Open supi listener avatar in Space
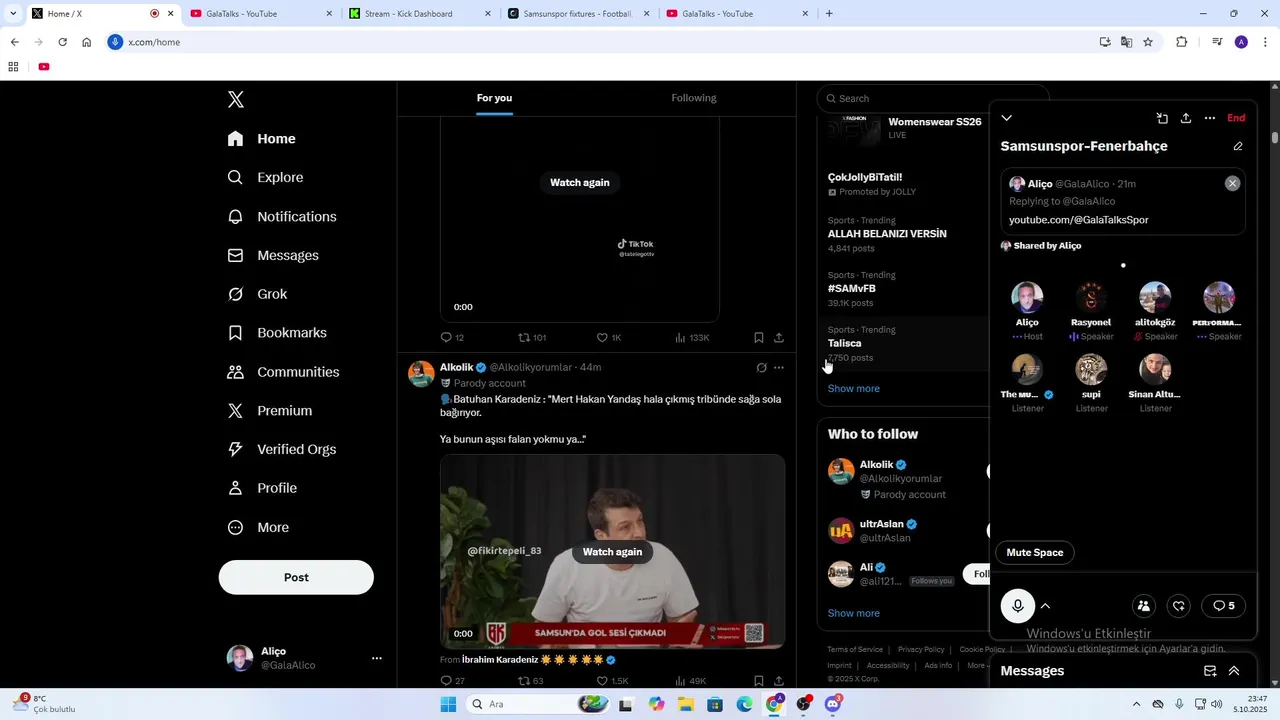This screenshot has height=720, width=1280. 1091,370
